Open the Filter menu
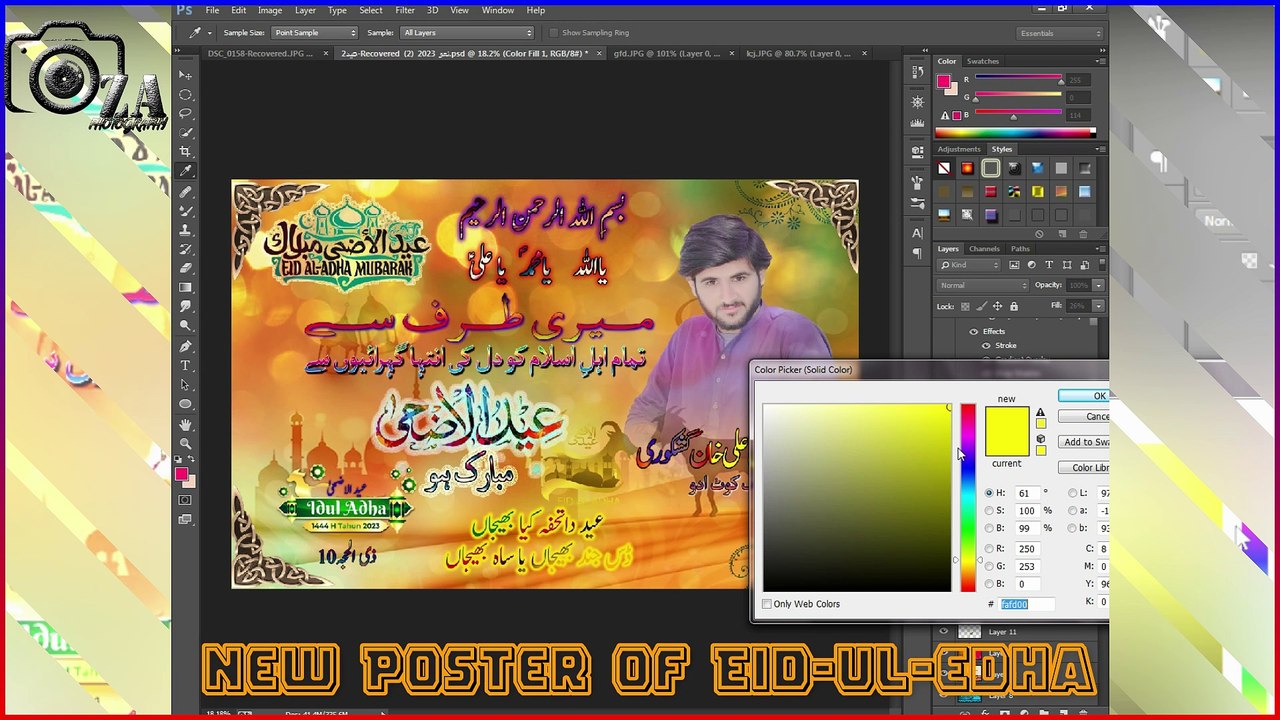Viewport: 1280px width, 720px height. pos(405,10)
